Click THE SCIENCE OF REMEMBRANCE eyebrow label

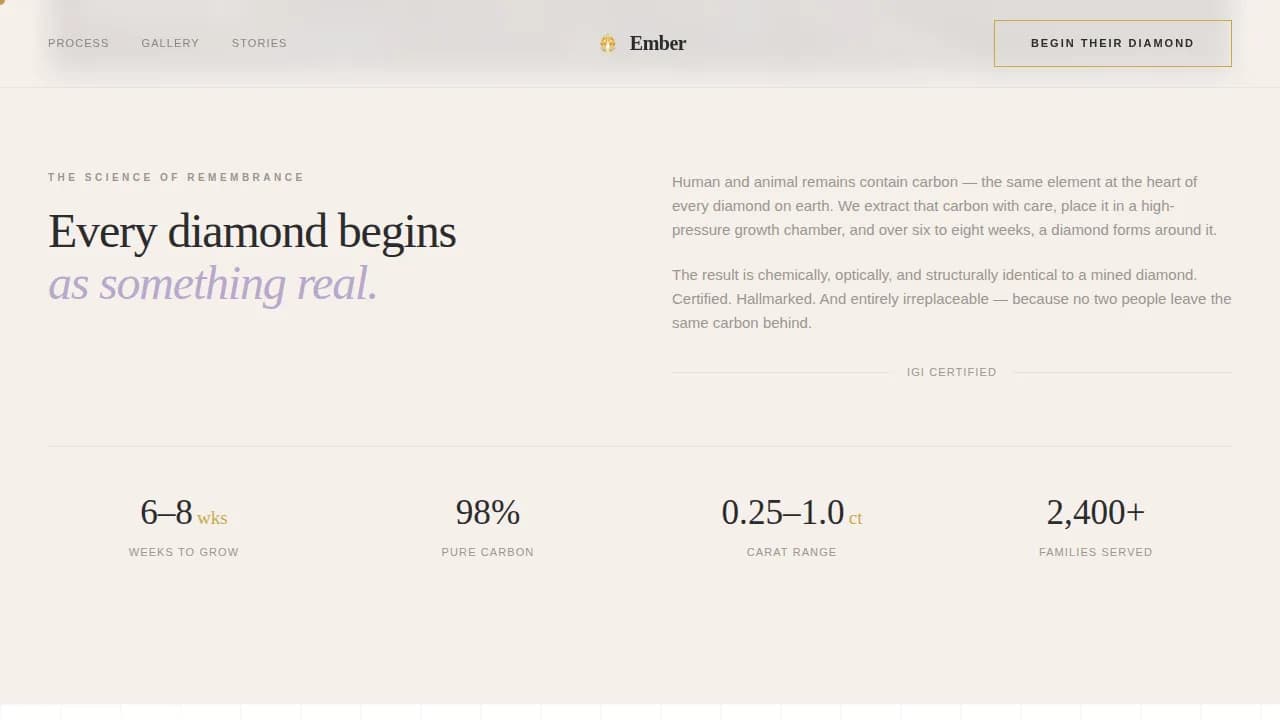click(x=176, y=177)
